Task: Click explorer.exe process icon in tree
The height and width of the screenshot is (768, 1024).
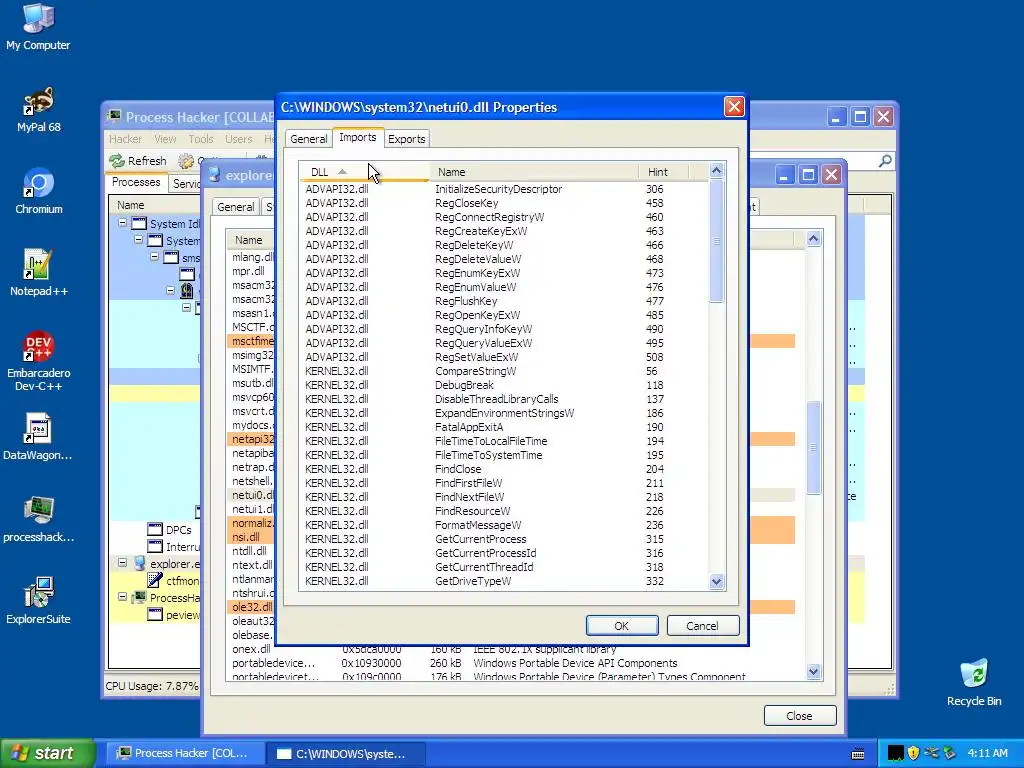Action: point(139,564)
